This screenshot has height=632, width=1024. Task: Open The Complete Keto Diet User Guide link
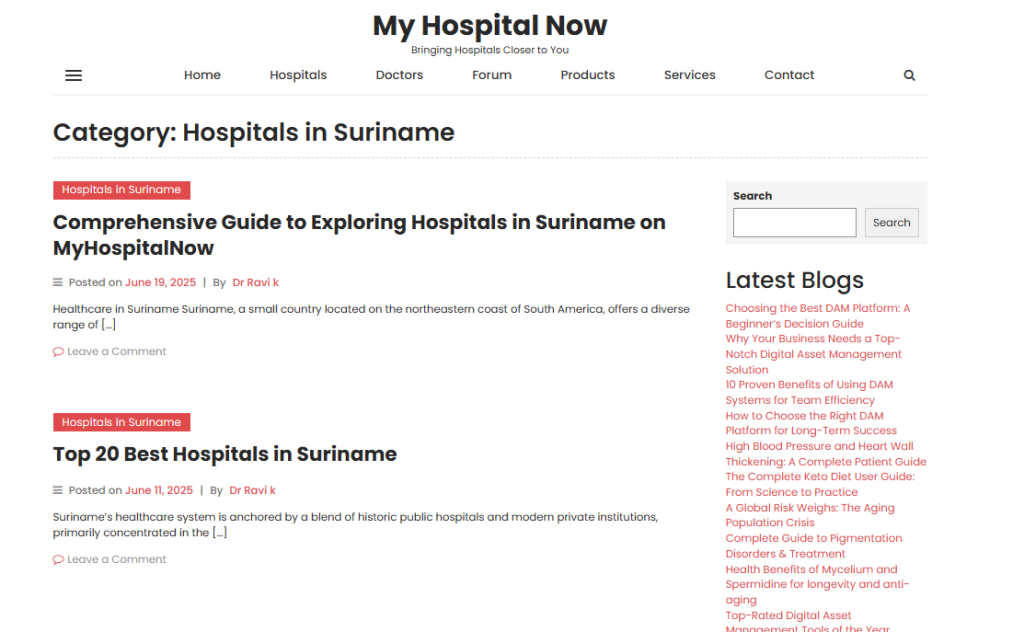click(820, 484)
